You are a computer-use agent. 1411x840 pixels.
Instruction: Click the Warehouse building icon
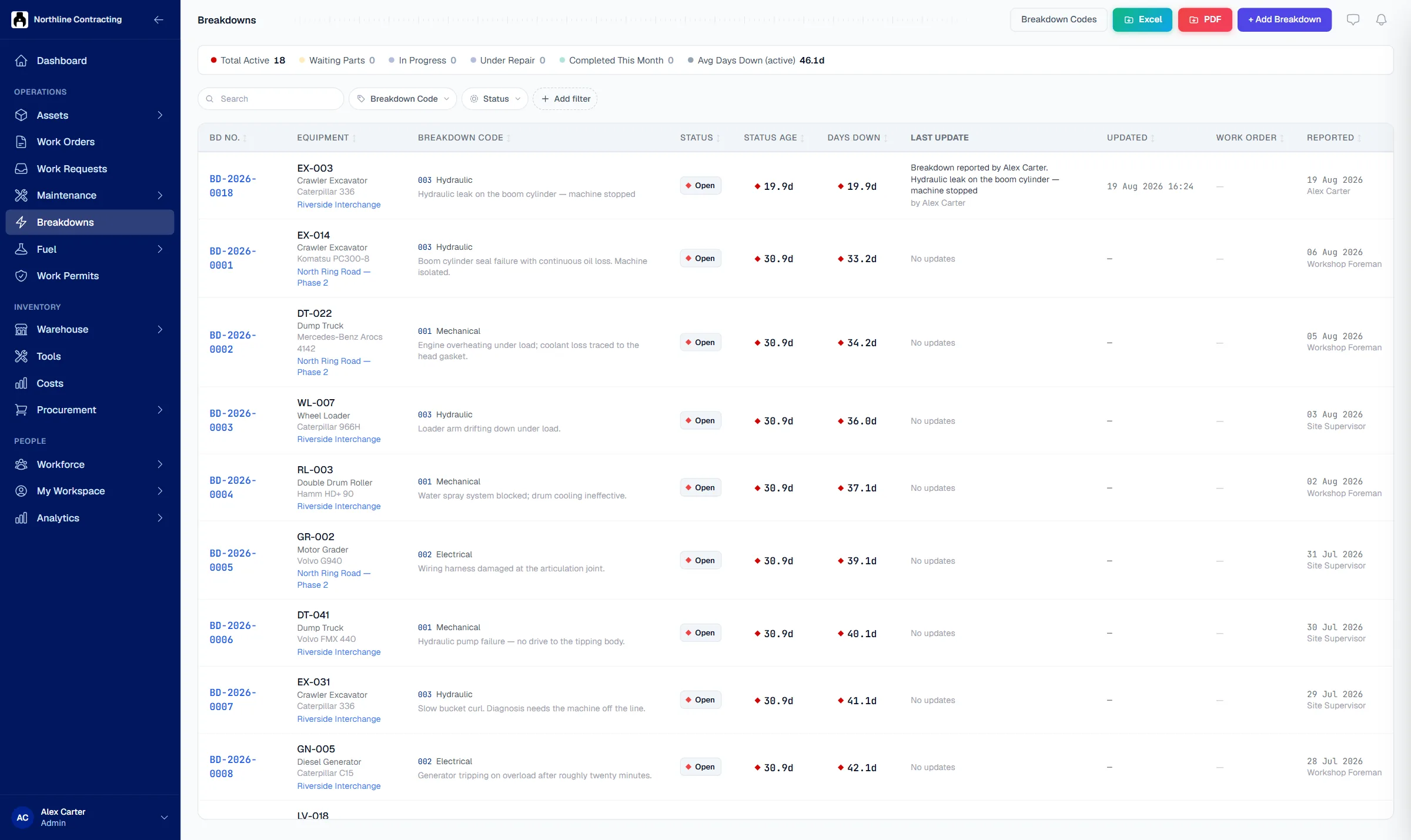[21, 329]
